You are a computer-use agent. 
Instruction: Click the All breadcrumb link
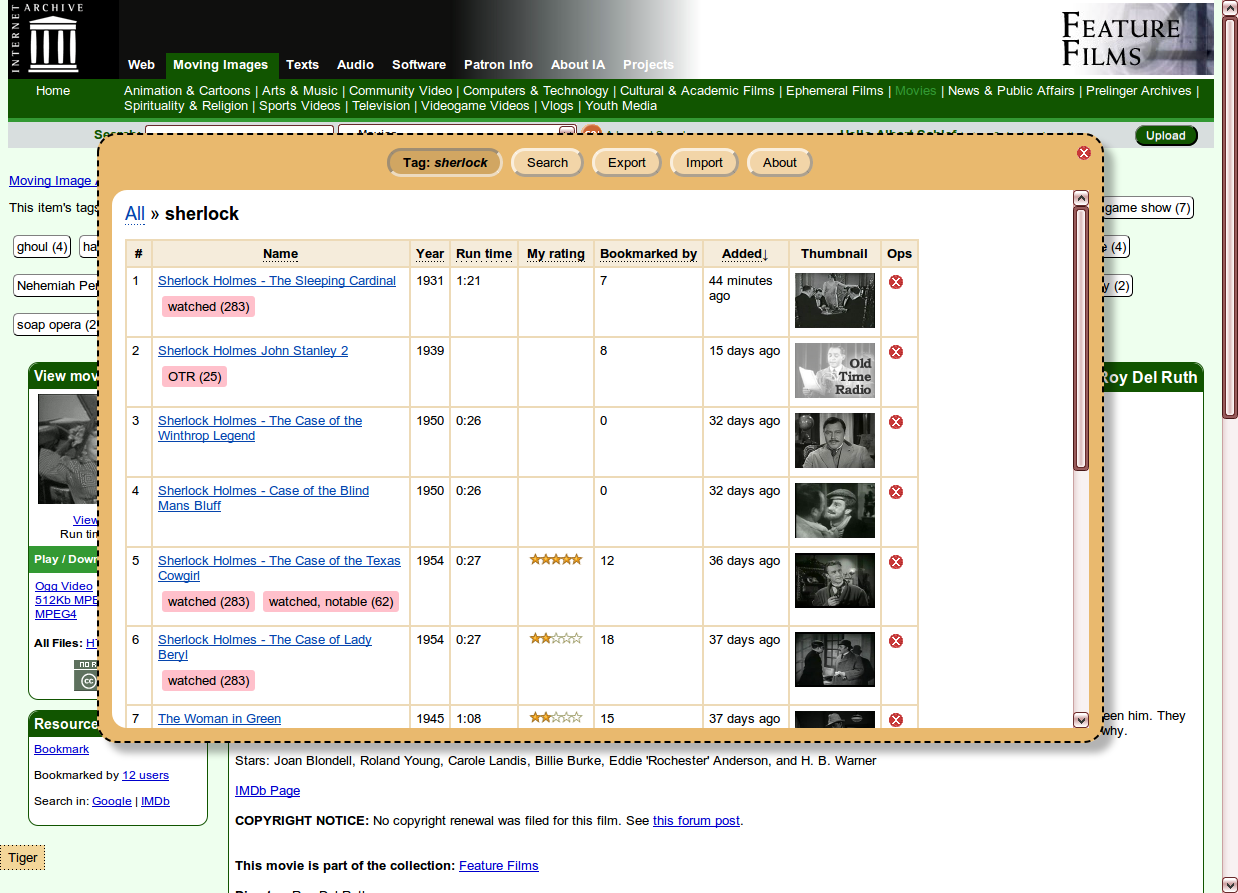point(135,214)
